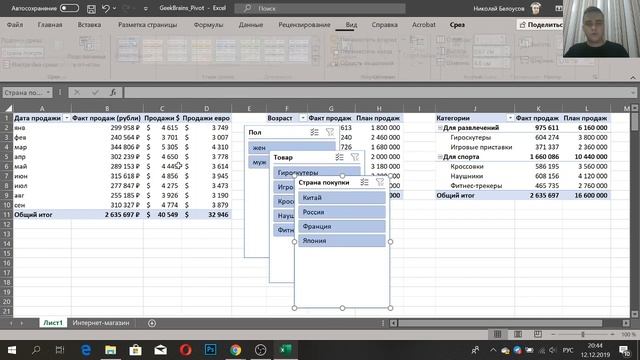The height and width of the screenshot is (360, 640).
Task: Open the Возраст filter dropdown
Action: (x=302, y=118)
